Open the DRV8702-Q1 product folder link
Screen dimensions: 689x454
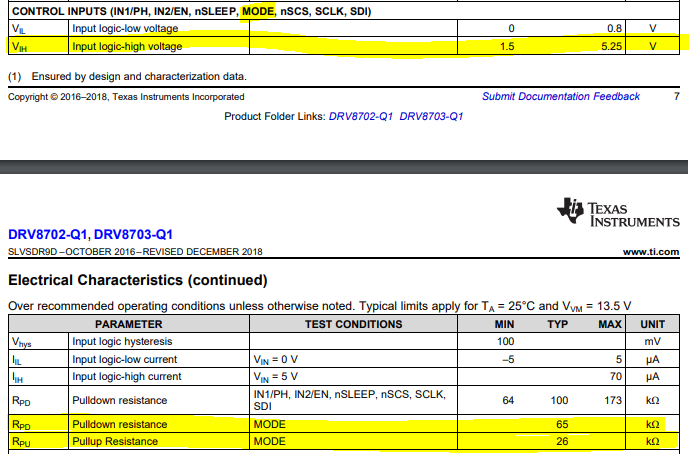click(361, 116)
